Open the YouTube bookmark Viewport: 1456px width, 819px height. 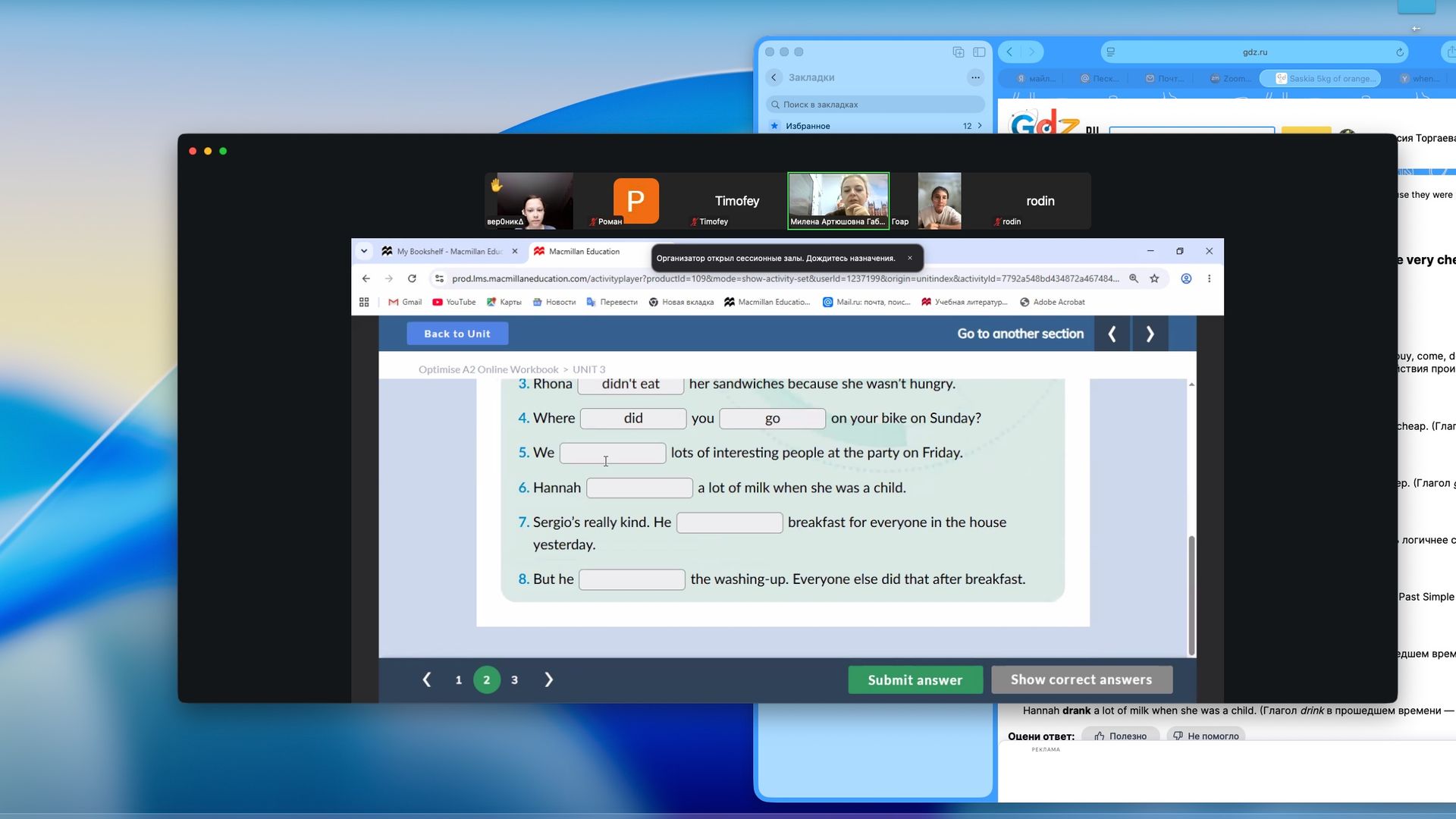454,302
